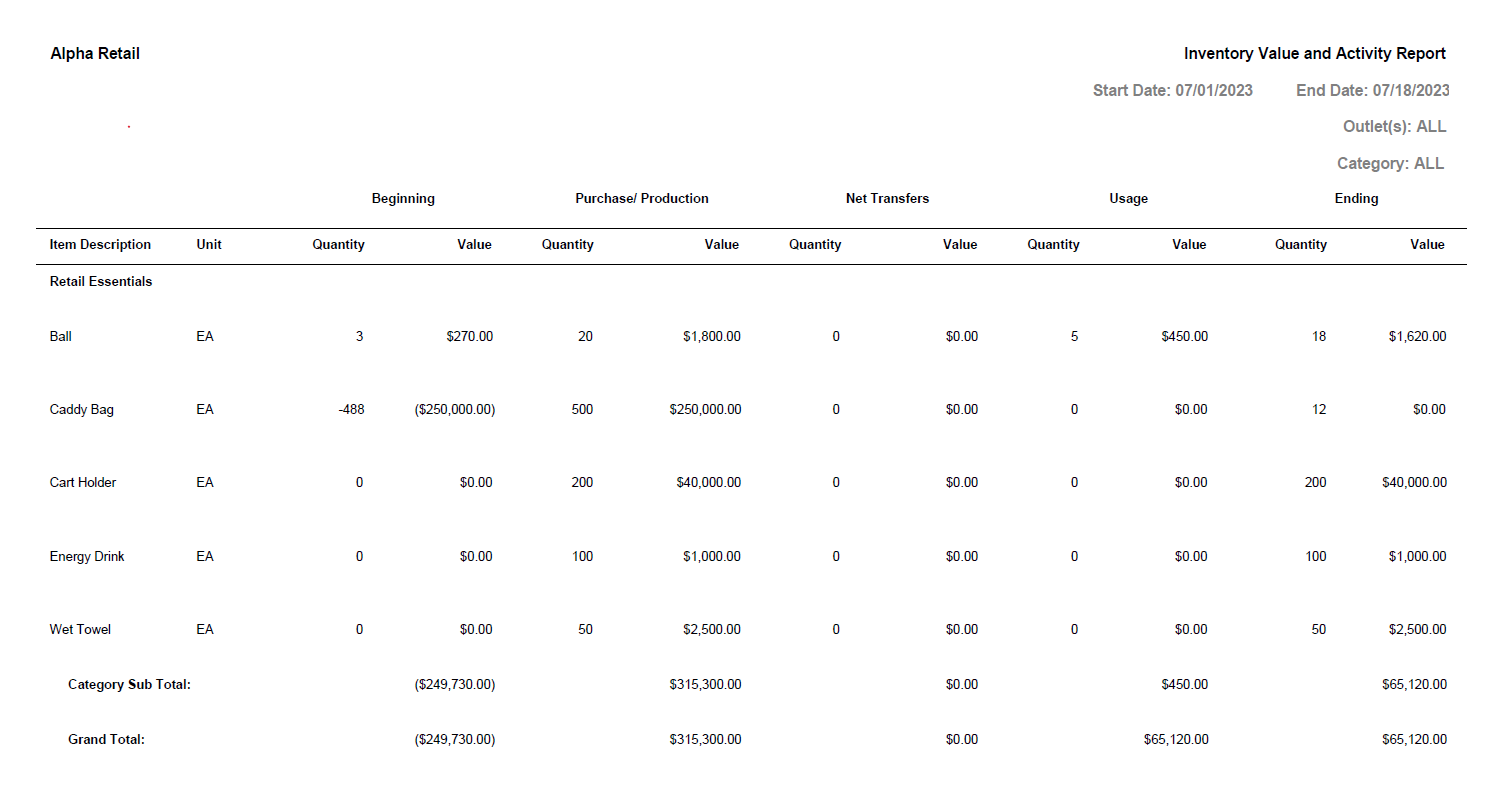
Task: Click the "Category Sub Total:" label
Action: point(129,685)
